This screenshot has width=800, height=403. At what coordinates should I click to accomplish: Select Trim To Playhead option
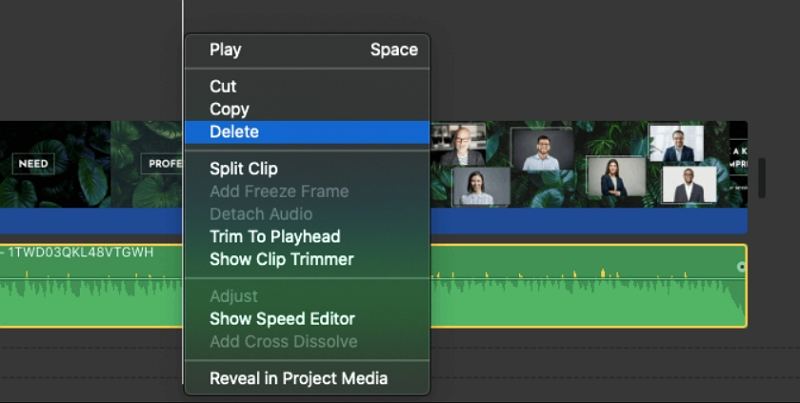coord(307,236)
